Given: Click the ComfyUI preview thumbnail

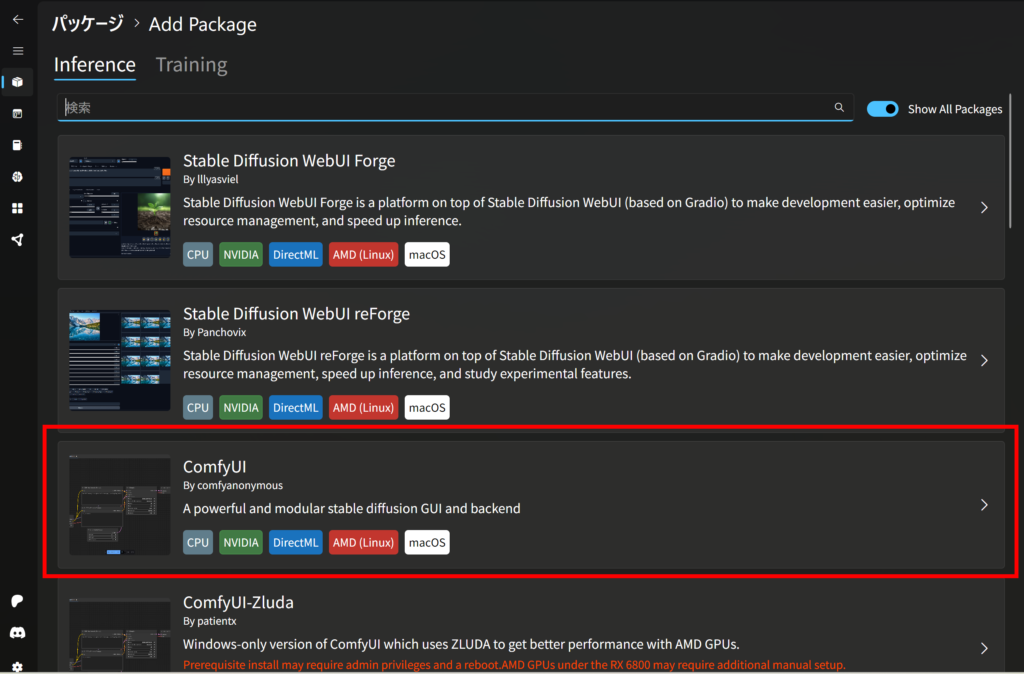Looking at the screenshot, I should [x=120, y=505].
